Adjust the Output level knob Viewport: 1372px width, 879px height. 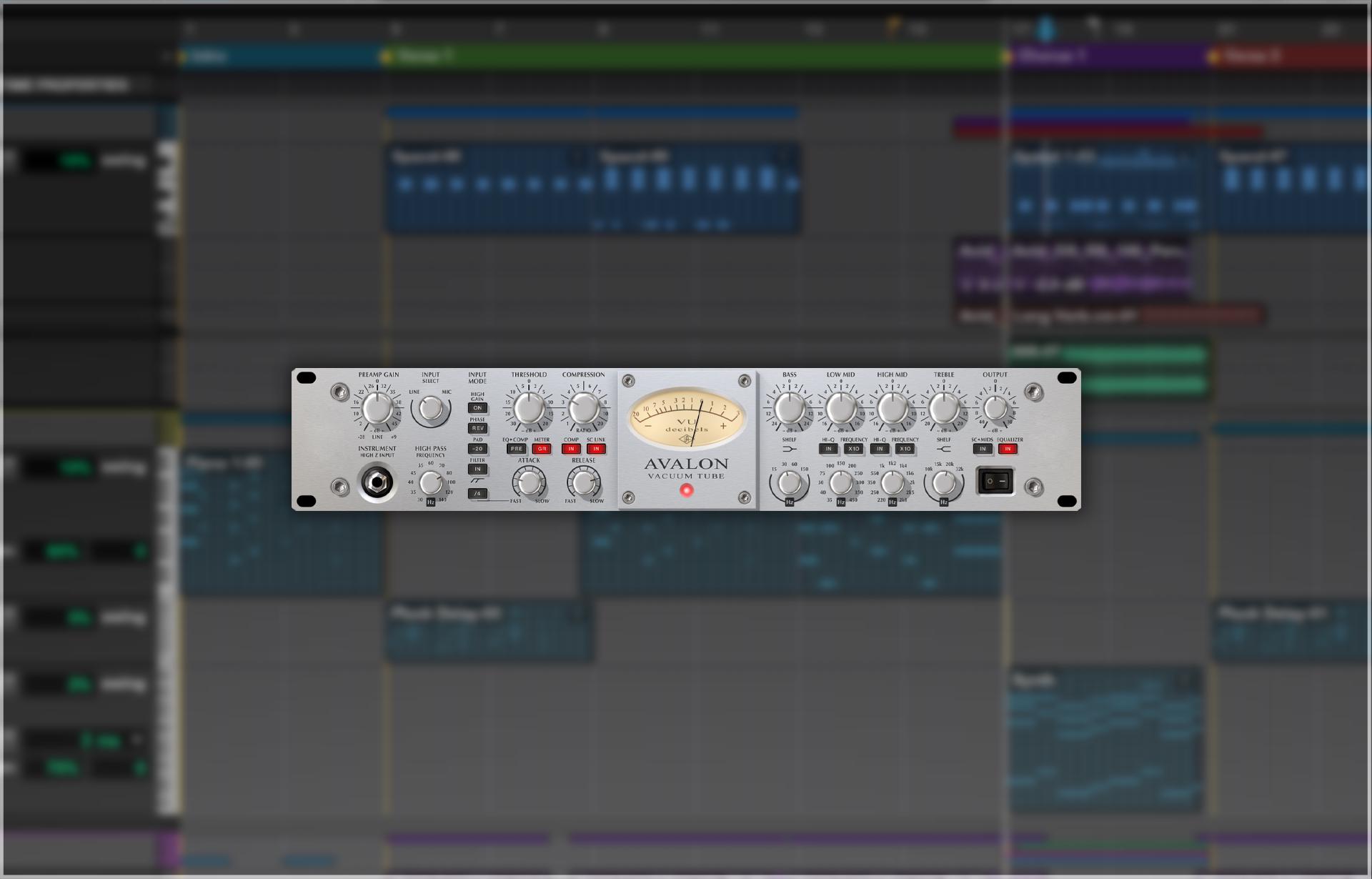click(x=995, y=409)
